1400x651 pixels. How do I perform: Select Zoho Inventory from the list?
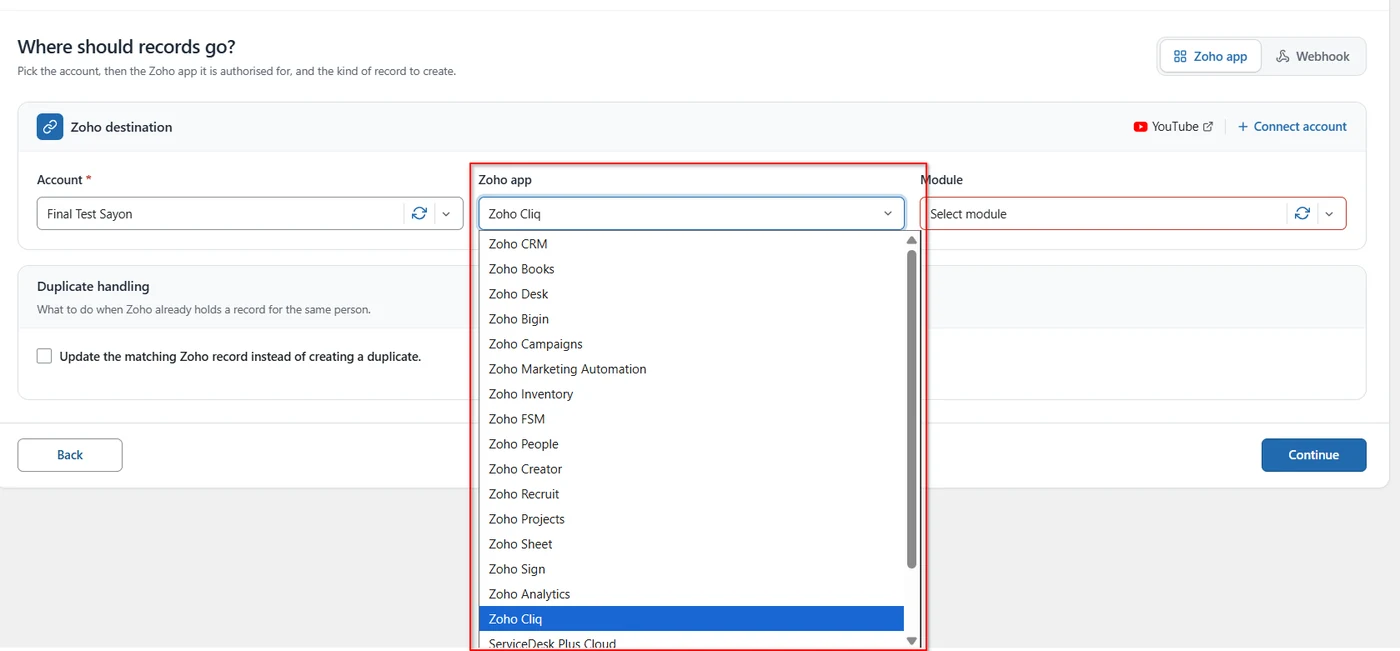click(691, 394)
